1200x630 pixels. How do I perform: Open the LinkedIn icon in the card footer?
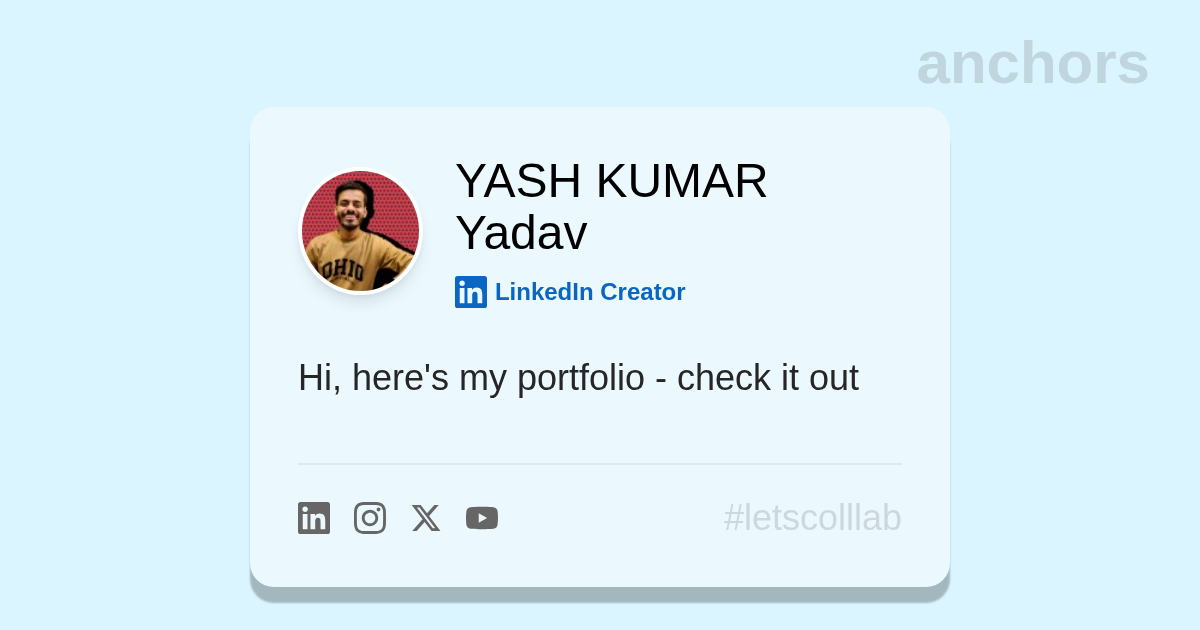coord(314,518)
